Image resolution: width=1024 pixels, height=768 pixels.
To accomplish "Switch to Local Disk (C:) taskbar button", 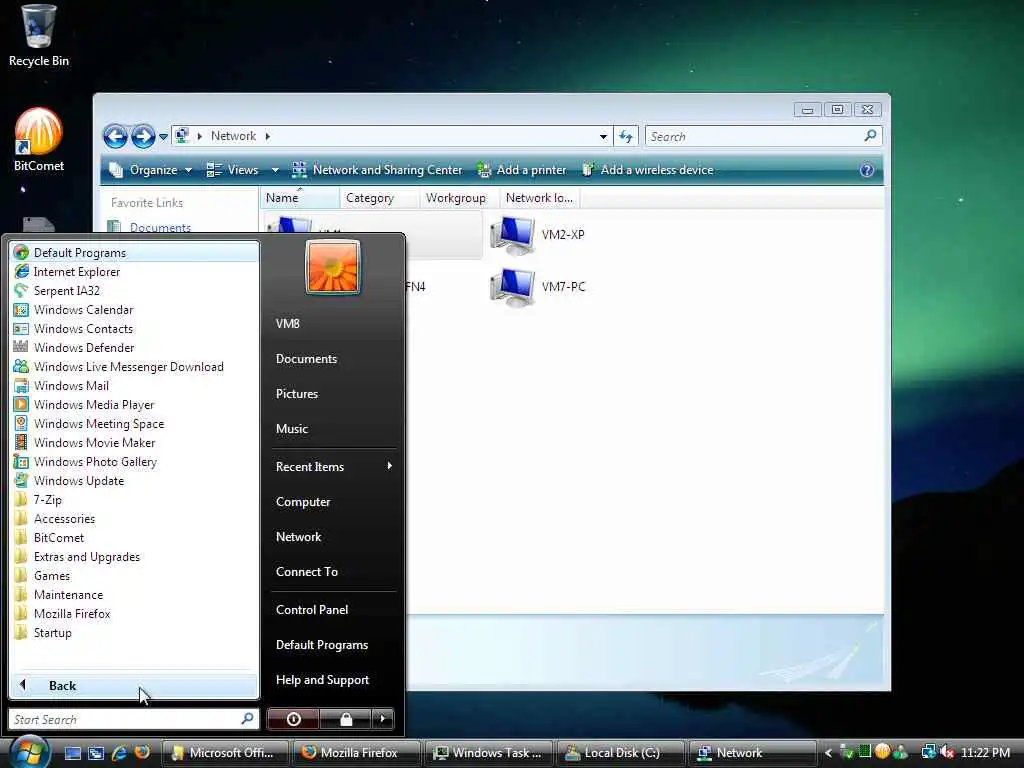I will (x=621, y=753).
